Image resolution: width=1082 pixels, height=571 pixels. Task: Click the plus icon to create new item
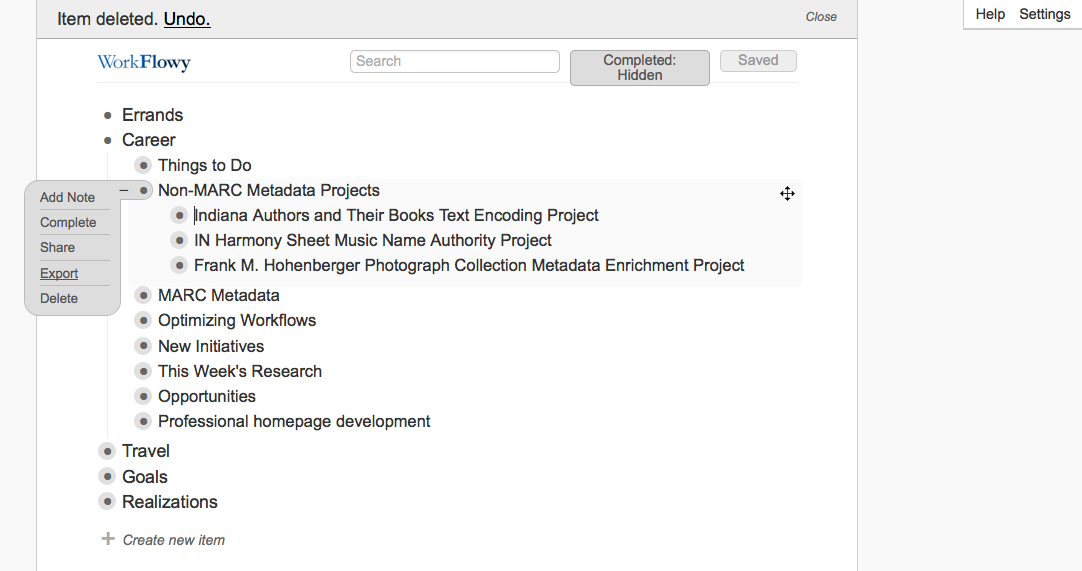(x=108, y=539)
